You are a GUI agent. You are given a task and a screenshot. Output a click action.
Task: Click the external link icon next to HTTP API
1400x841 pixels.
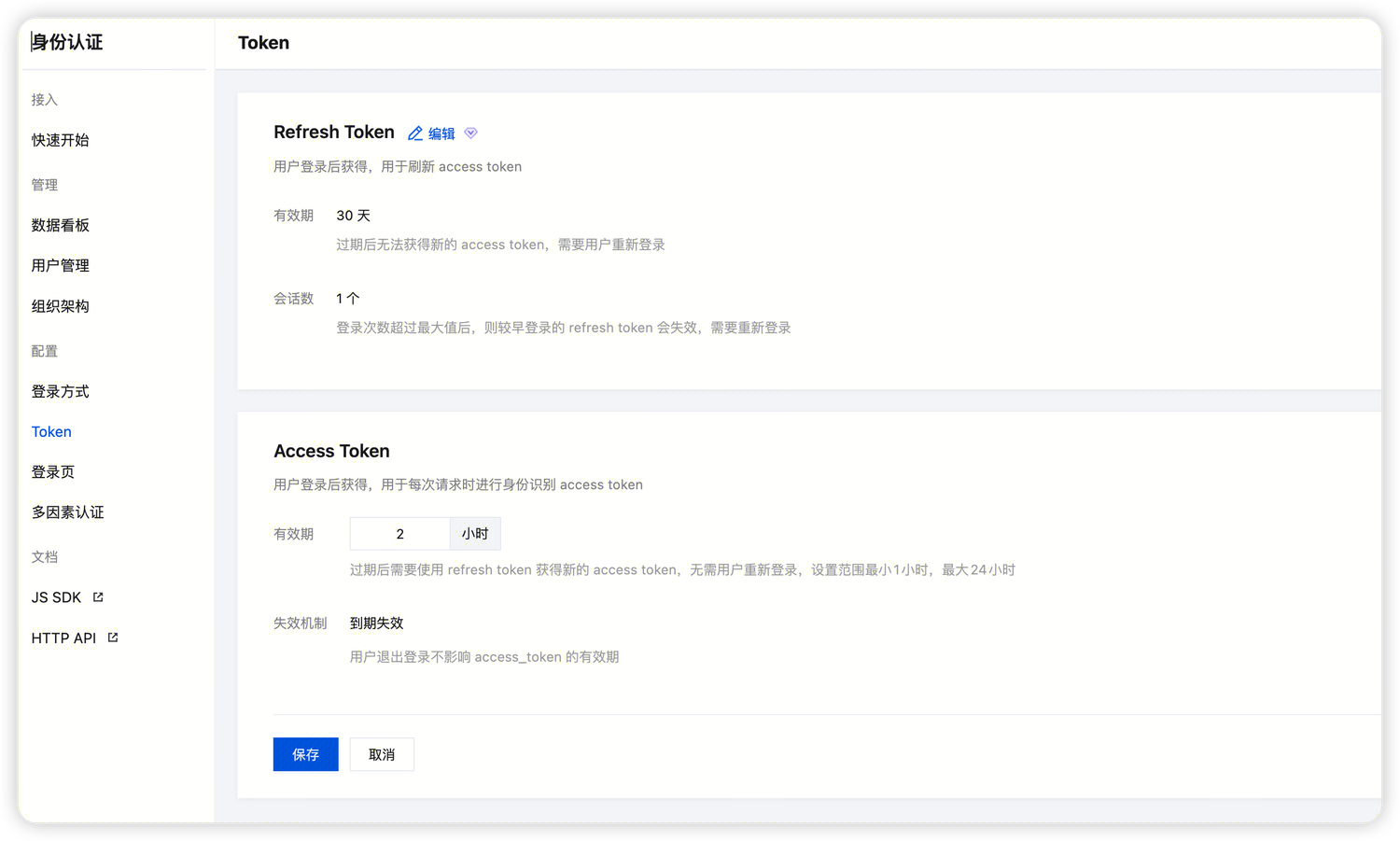tap(113, 638)
